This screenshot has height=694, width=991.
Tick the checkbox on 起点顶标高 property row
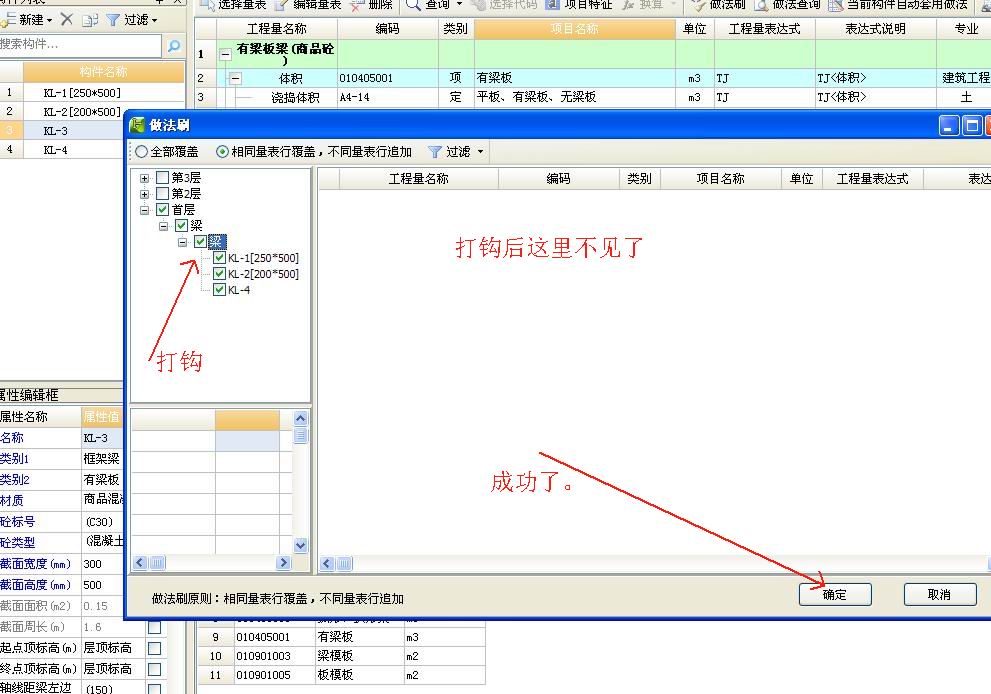click(x=154, y=648)
